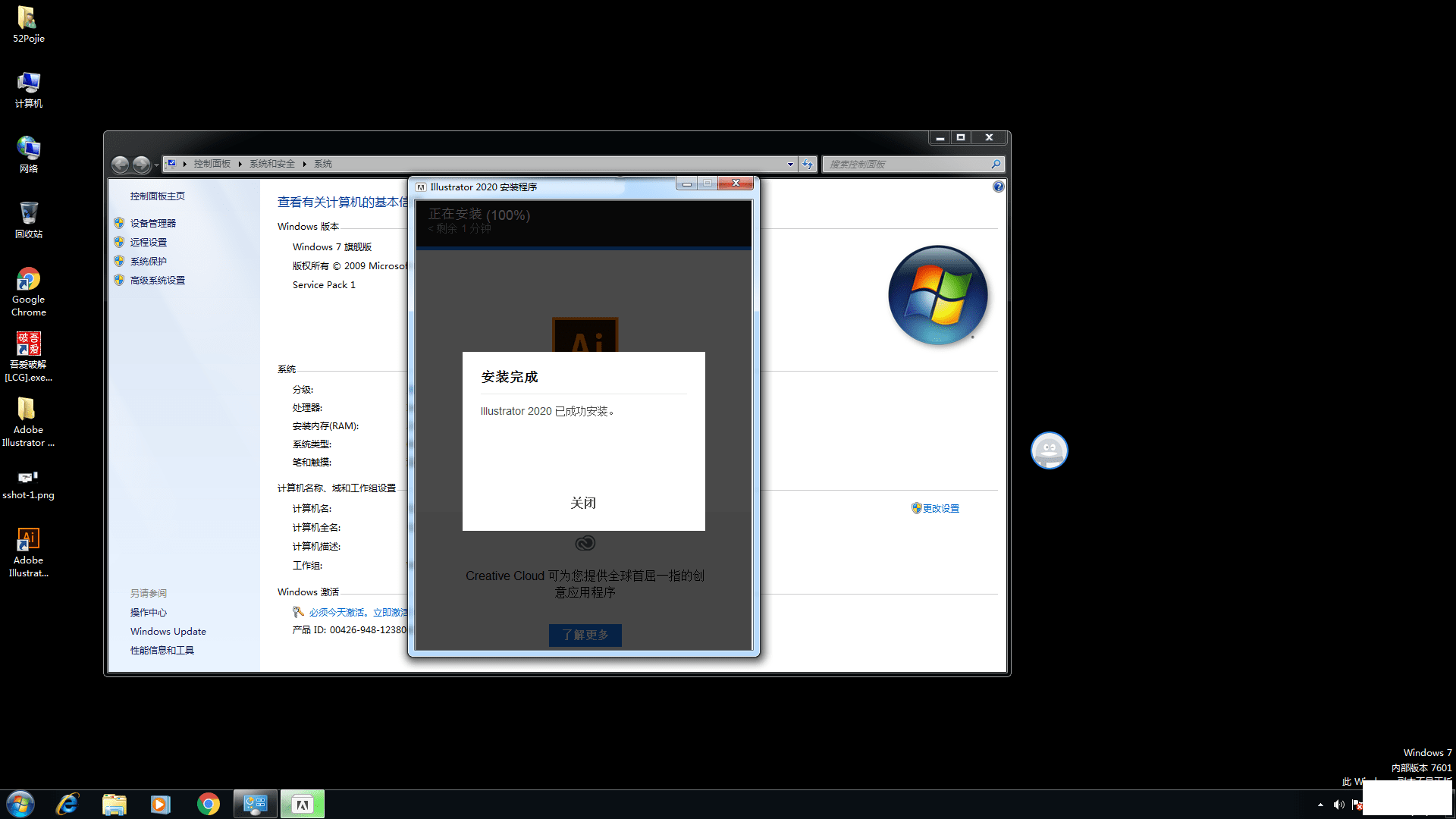Open sshot-1.png file on desktop
Screen dimensions: 1456x819
(28, 485)
